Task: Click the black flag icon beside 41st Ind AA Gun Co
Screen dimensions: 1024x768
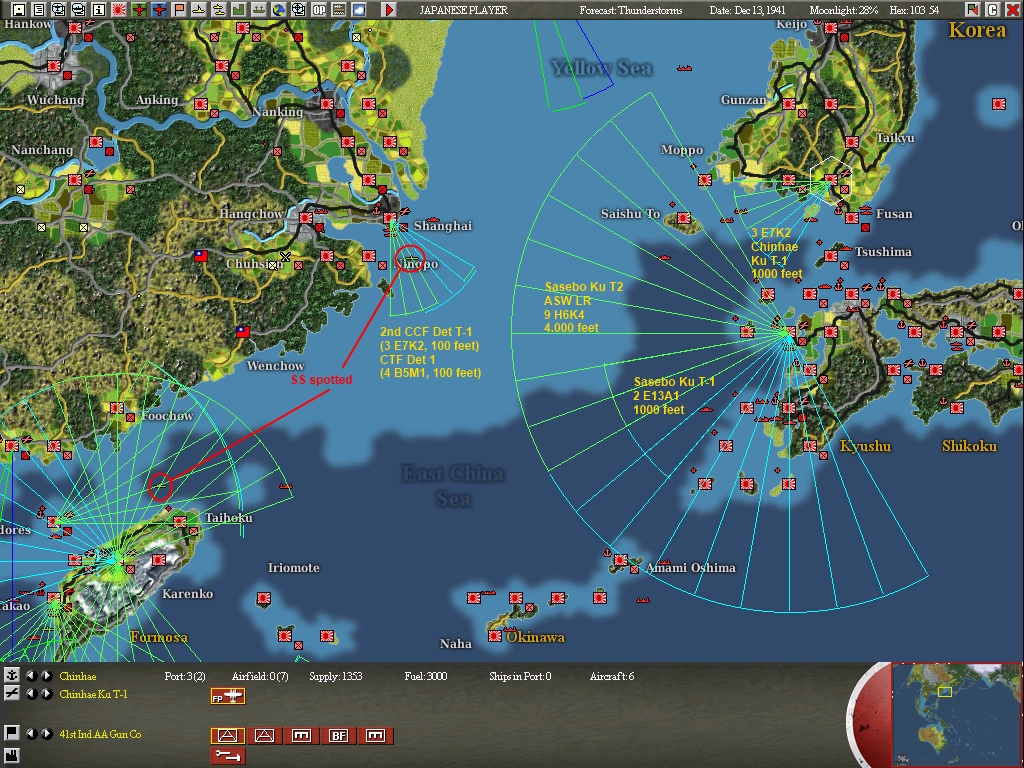Action: pyautogui.click(x=11, y=733)
